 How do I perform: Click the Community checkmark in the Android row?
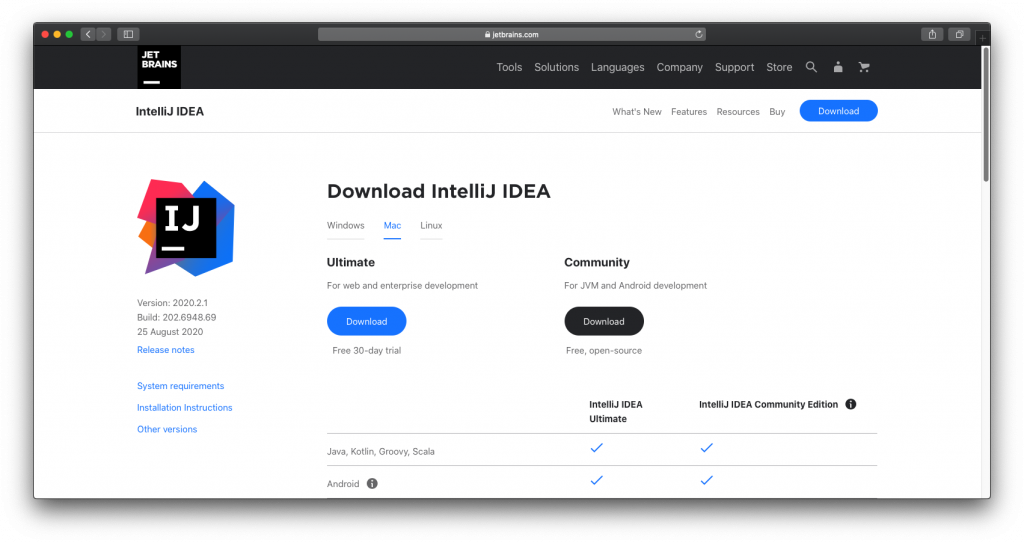[x=707, y=480]
